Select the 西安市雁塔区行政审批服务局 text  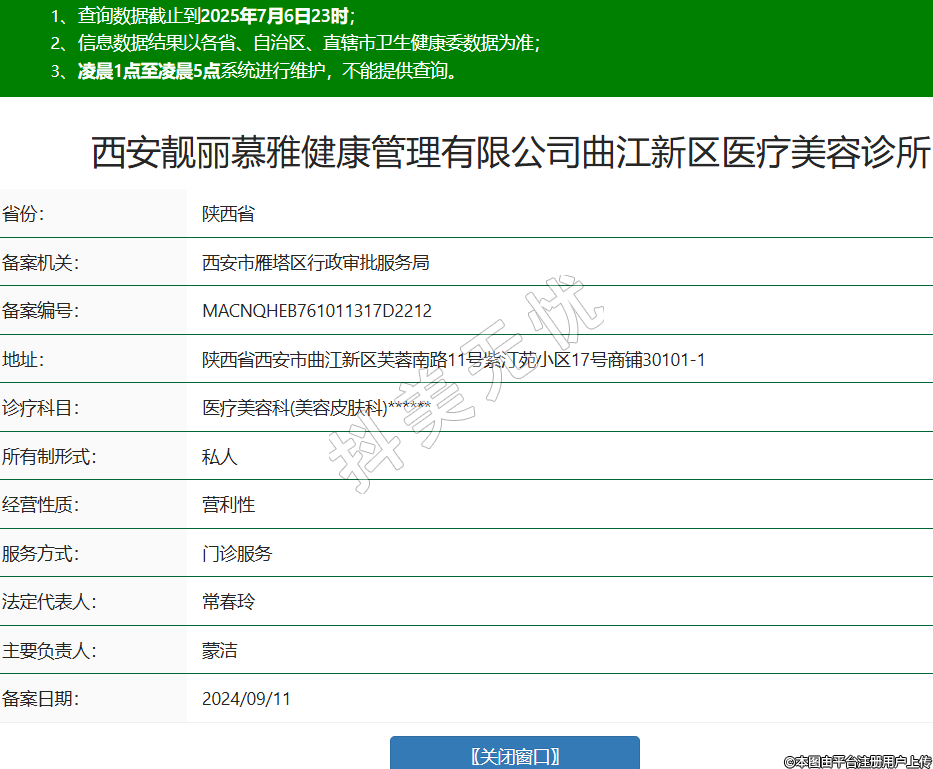pos(315,263)
